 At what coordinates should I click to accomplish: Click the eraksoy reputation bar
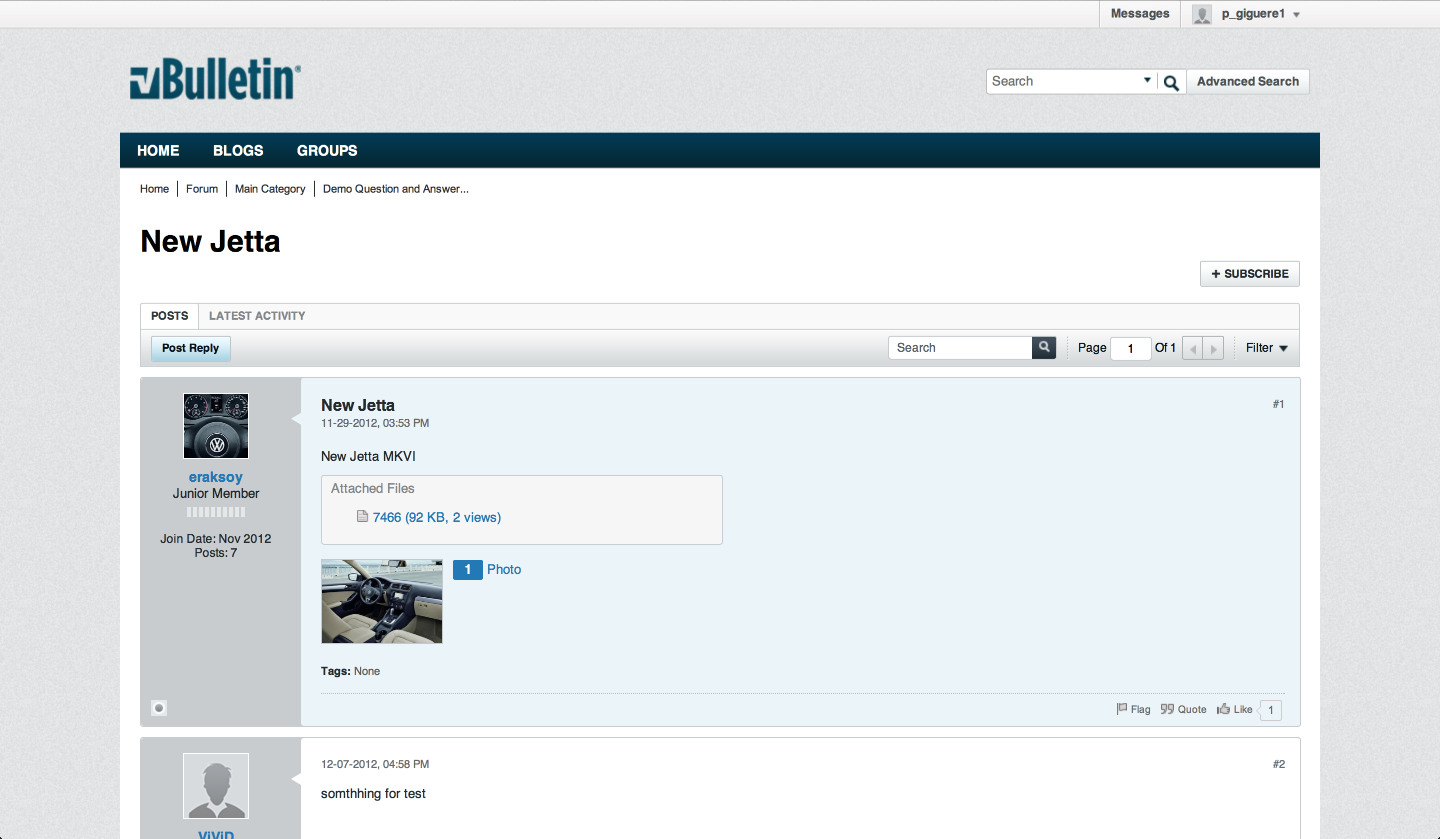click(x=216, y=512)
